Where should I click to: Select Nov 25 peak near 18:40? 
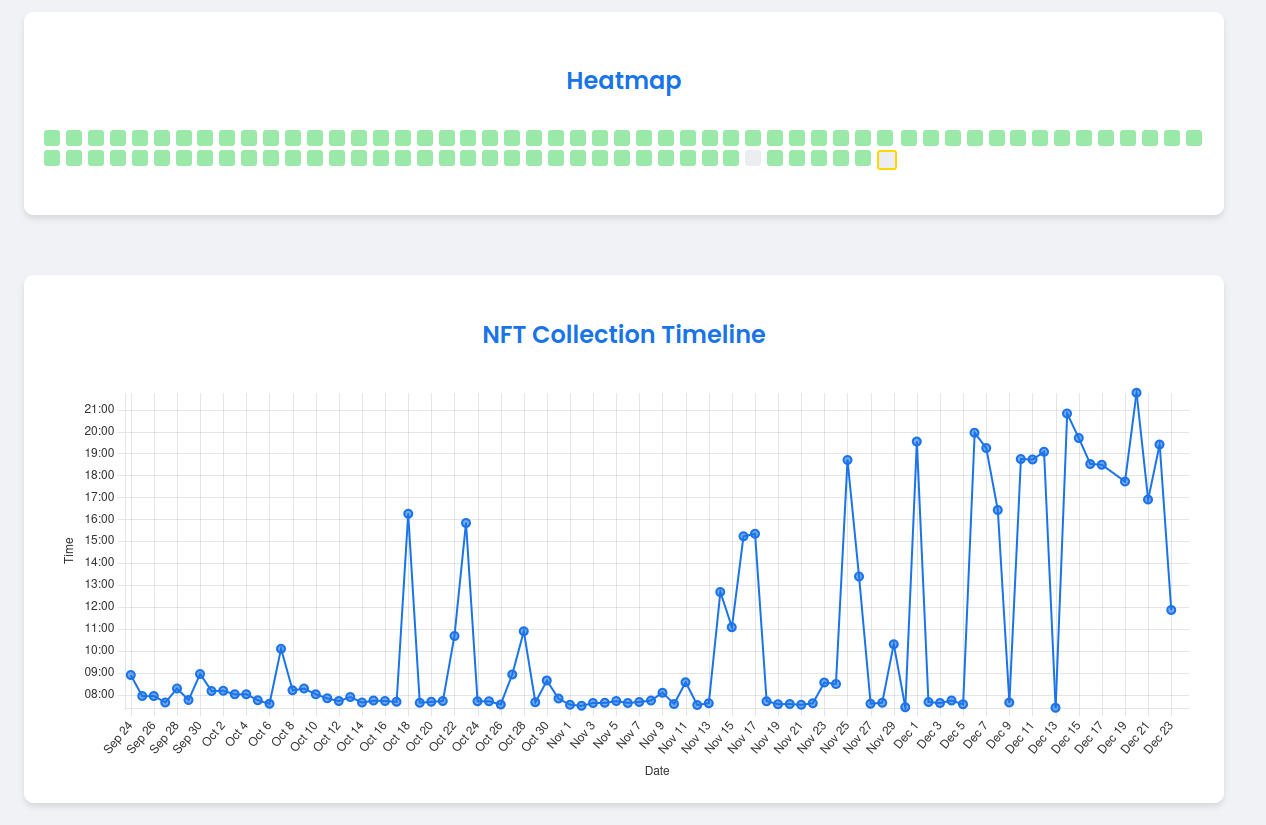click(x=847, y=460)
